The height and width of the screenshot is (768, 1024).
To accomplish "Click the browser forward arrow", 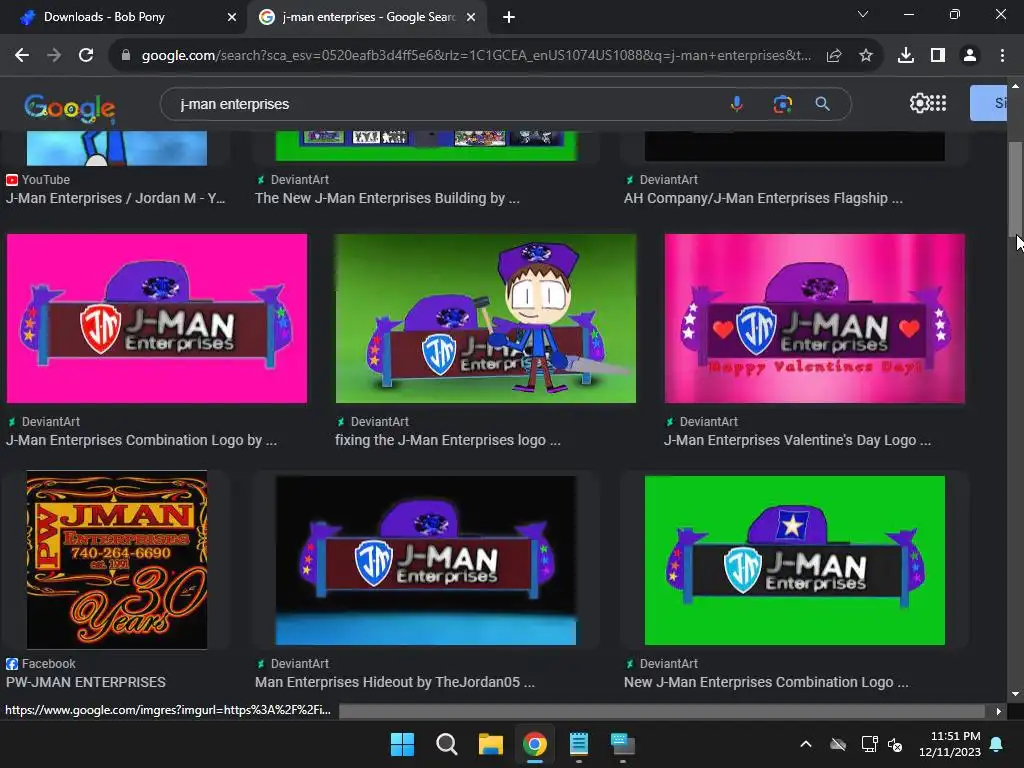I will 54,56.
